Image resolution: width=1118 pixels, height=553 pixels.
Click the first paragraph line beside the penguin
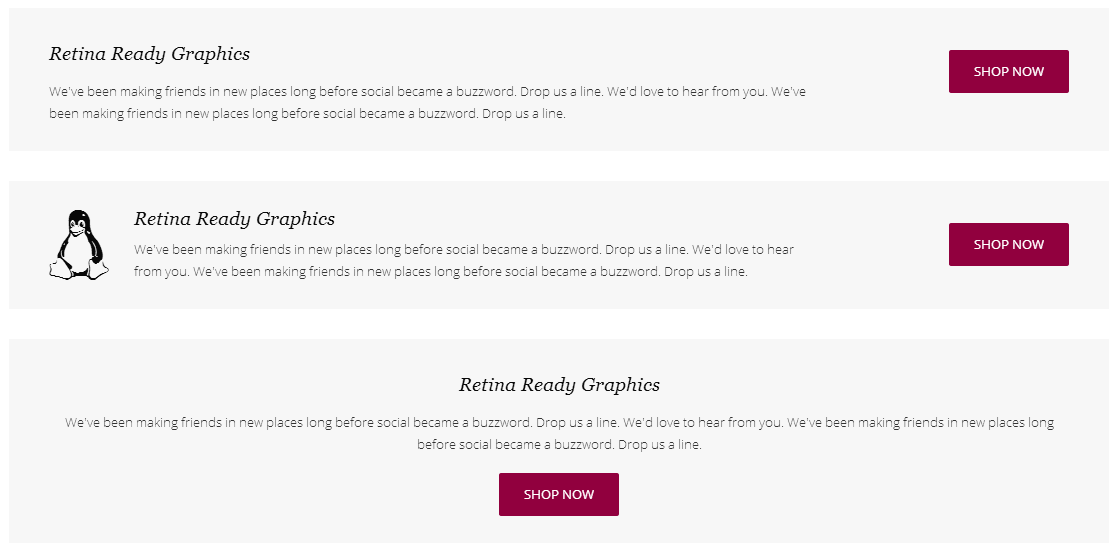[463, 249]
